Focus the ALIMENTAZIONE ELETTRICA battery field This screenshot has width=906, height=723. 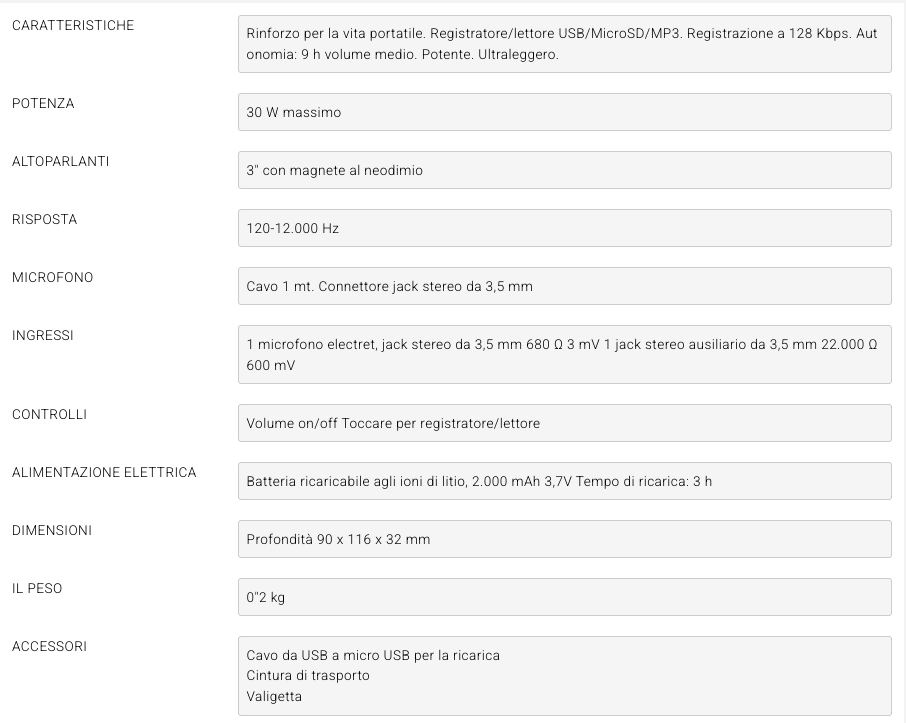564,481
